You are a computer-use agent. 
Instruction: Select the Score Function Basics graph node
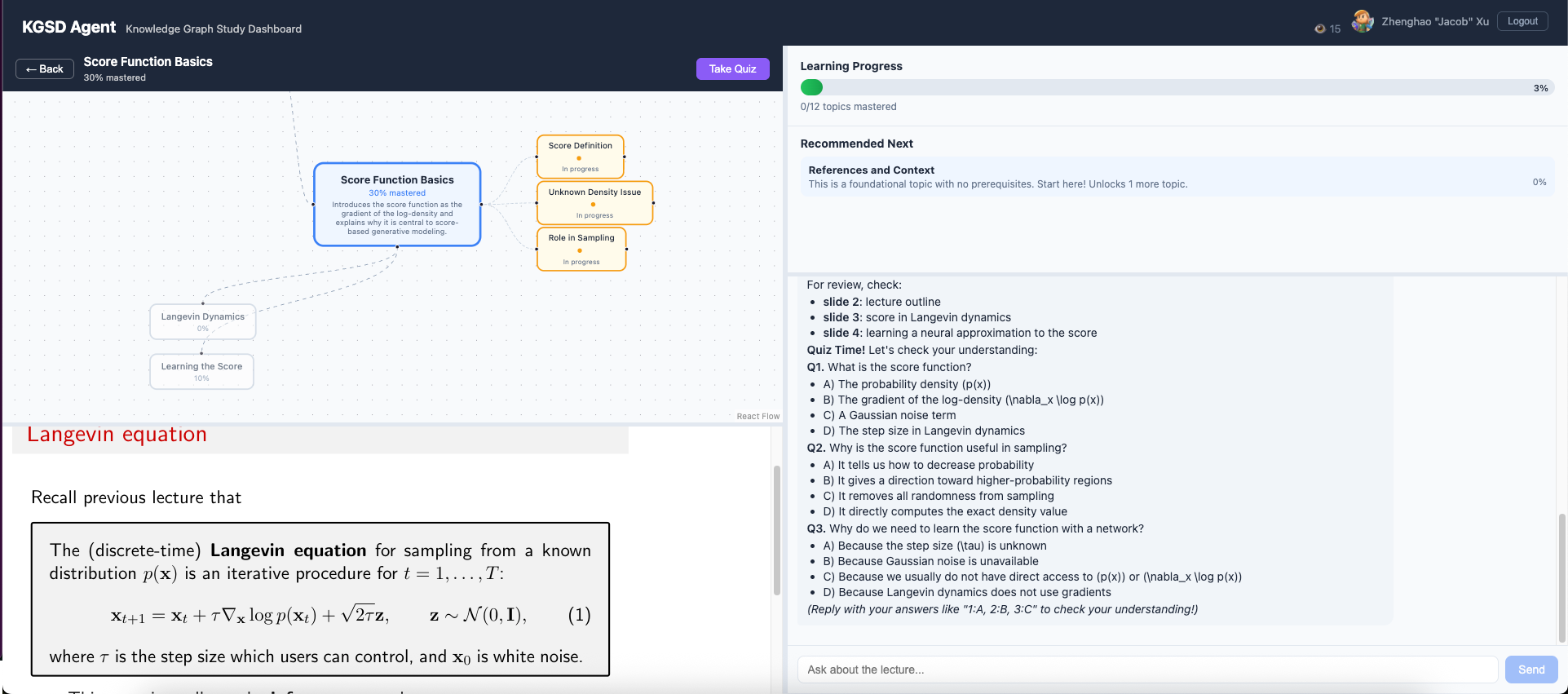tap(397, 205)
